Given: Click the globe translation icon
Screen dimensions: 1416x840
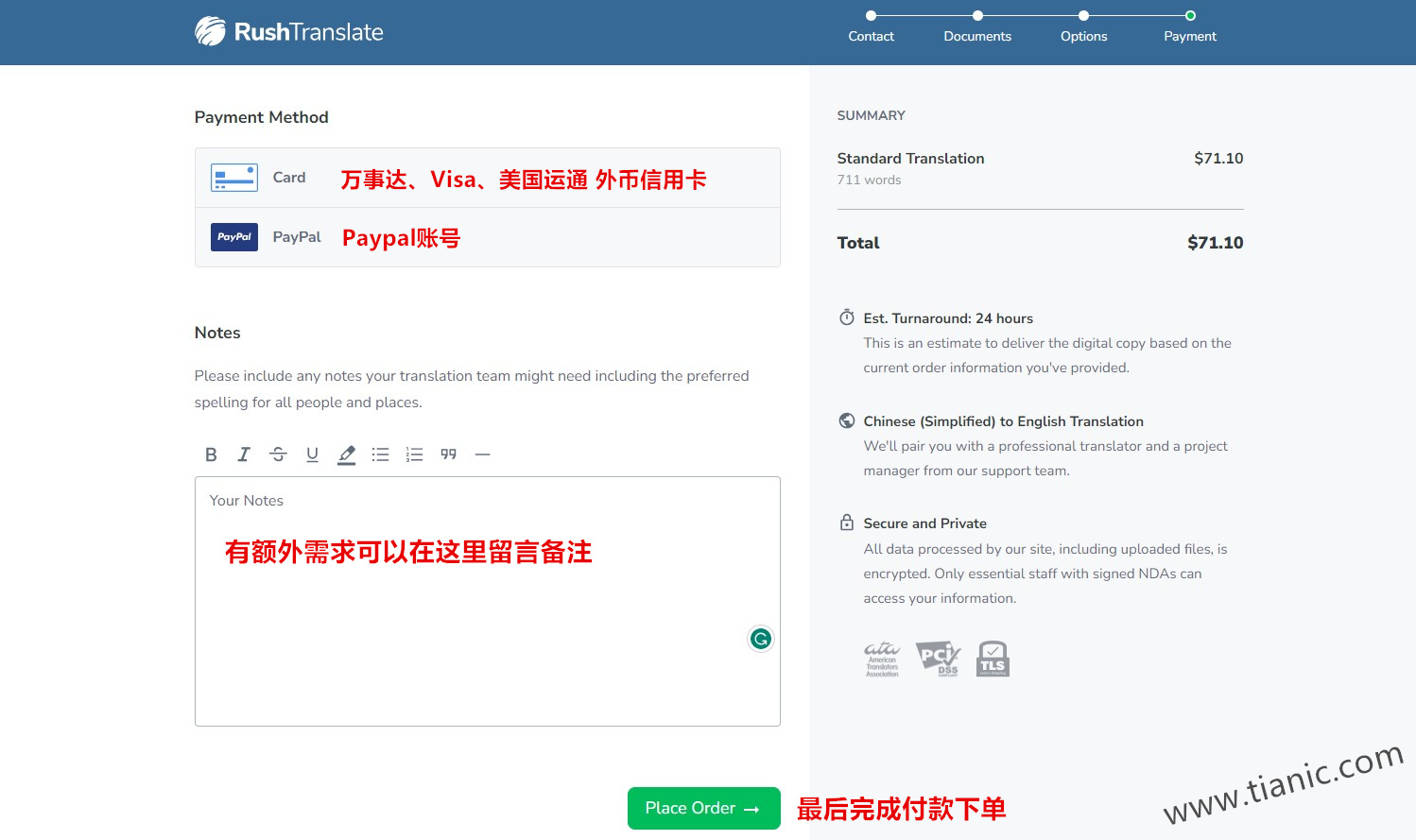Looking at the screenshot, I should tap(847, 420).
